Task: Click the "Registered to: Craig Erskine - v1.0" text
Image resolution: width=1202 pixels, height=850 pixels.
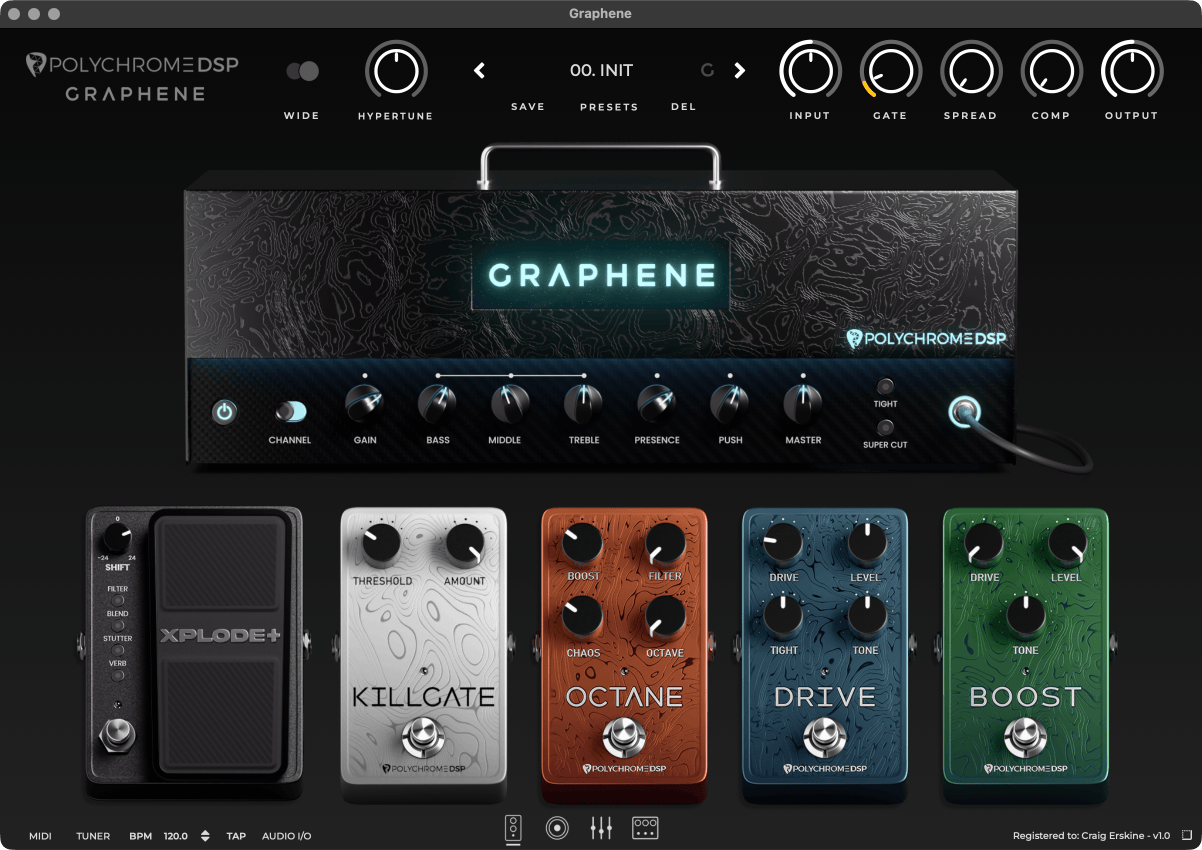Action: pyautogui.click(x=1091, y=836)
